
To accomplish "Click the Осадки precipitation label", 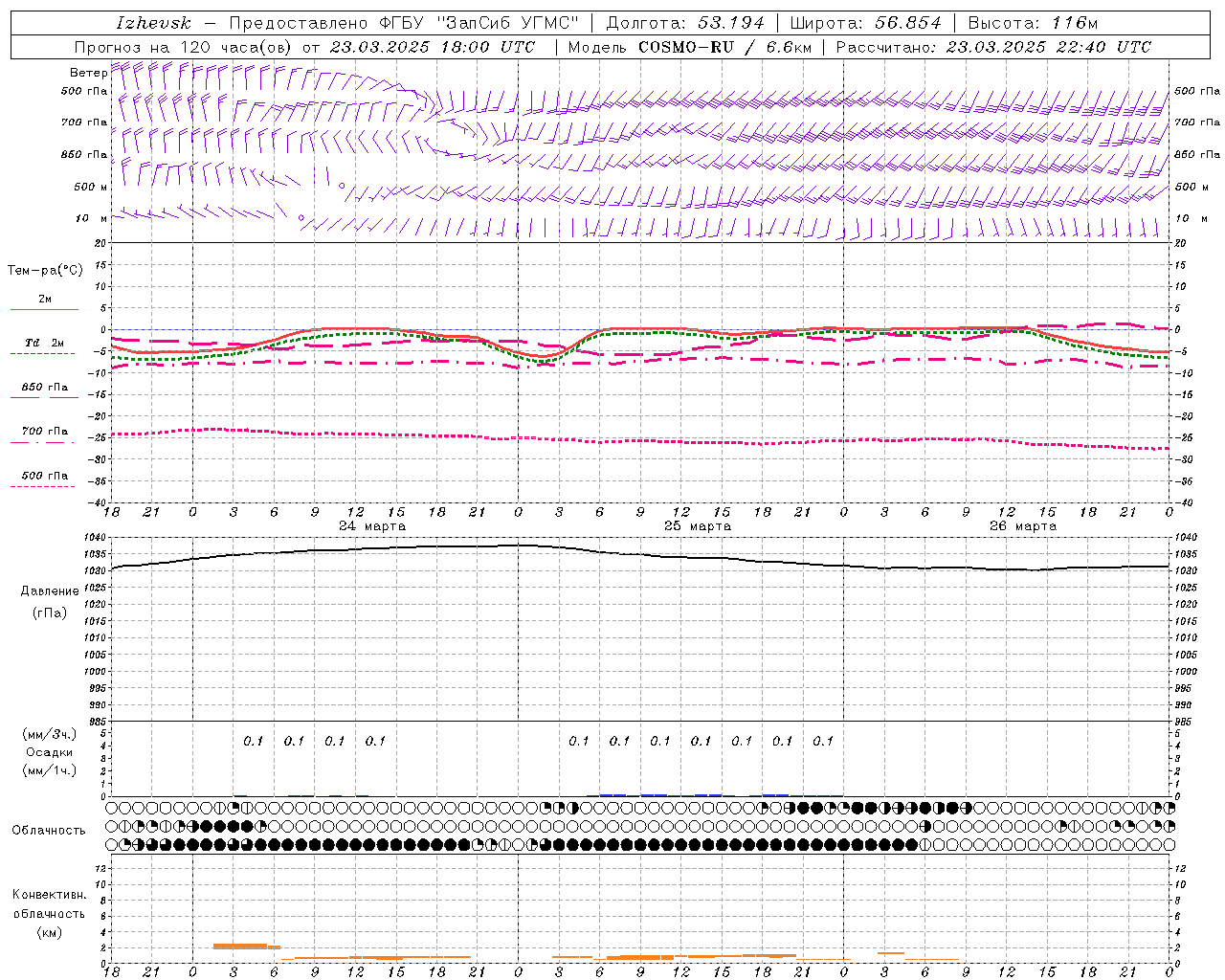I will (x=50, y=752).
